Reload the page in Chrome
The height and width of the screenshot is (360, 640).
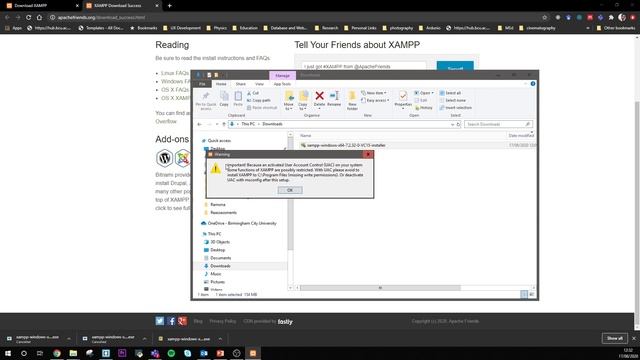(29, 18)
